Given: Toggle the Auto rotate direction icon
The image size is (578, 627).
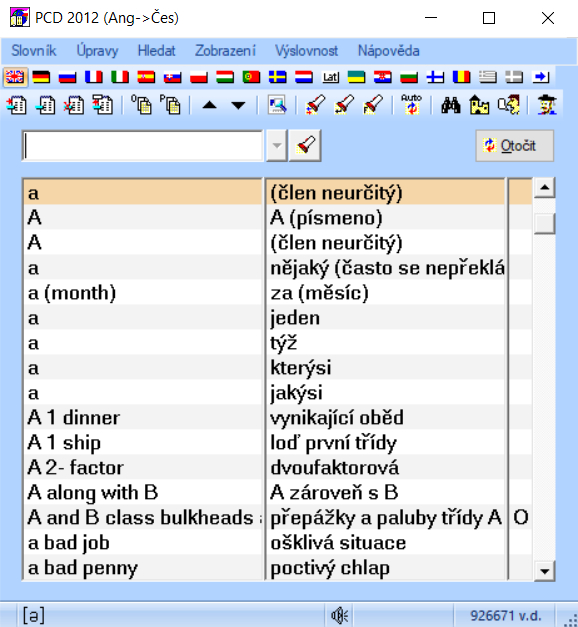Looking at the screenshot, I should point(412,105).
